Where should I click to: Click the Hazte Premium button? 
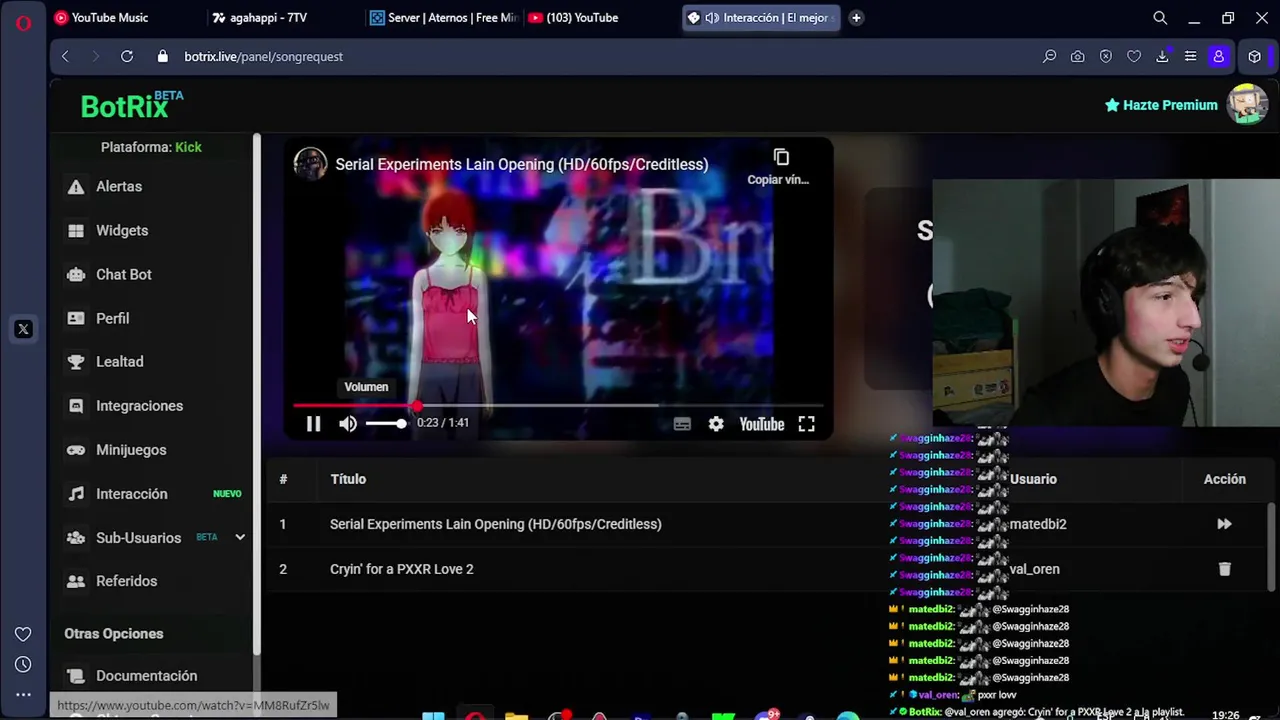click(x=1161, y=105)
